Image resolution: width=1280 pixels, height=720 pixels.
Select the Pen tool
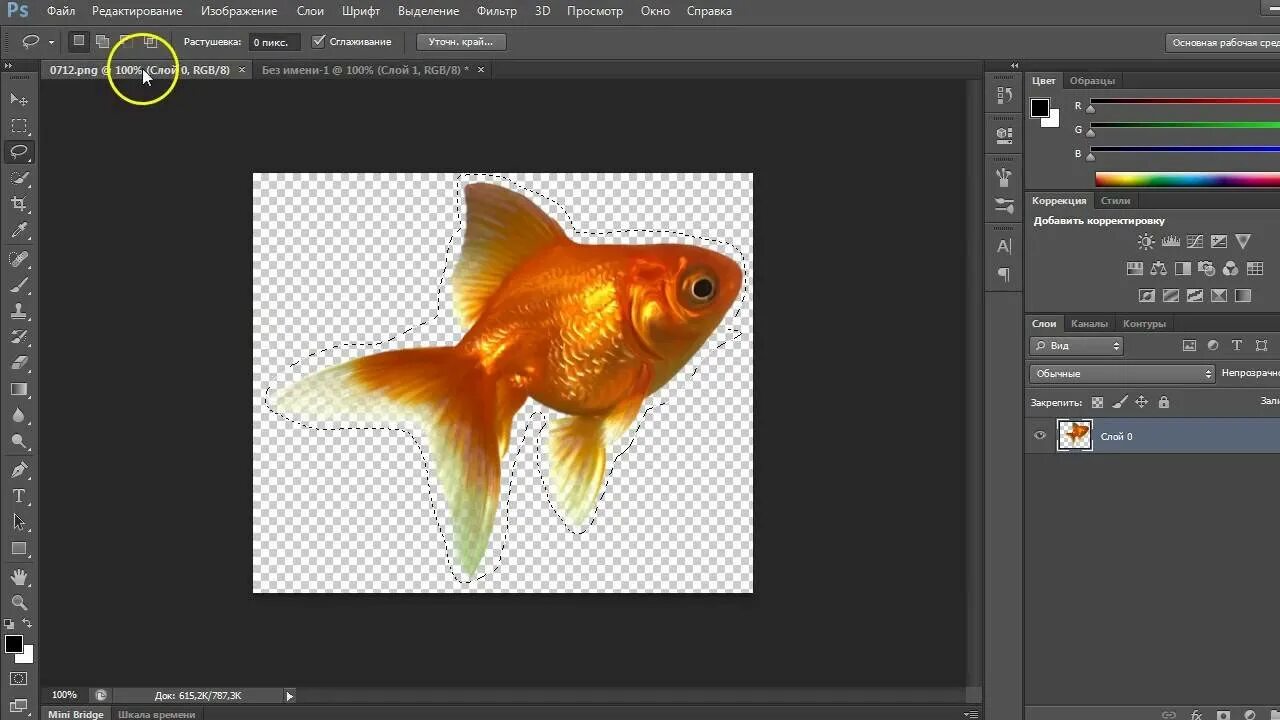[19, 470]
